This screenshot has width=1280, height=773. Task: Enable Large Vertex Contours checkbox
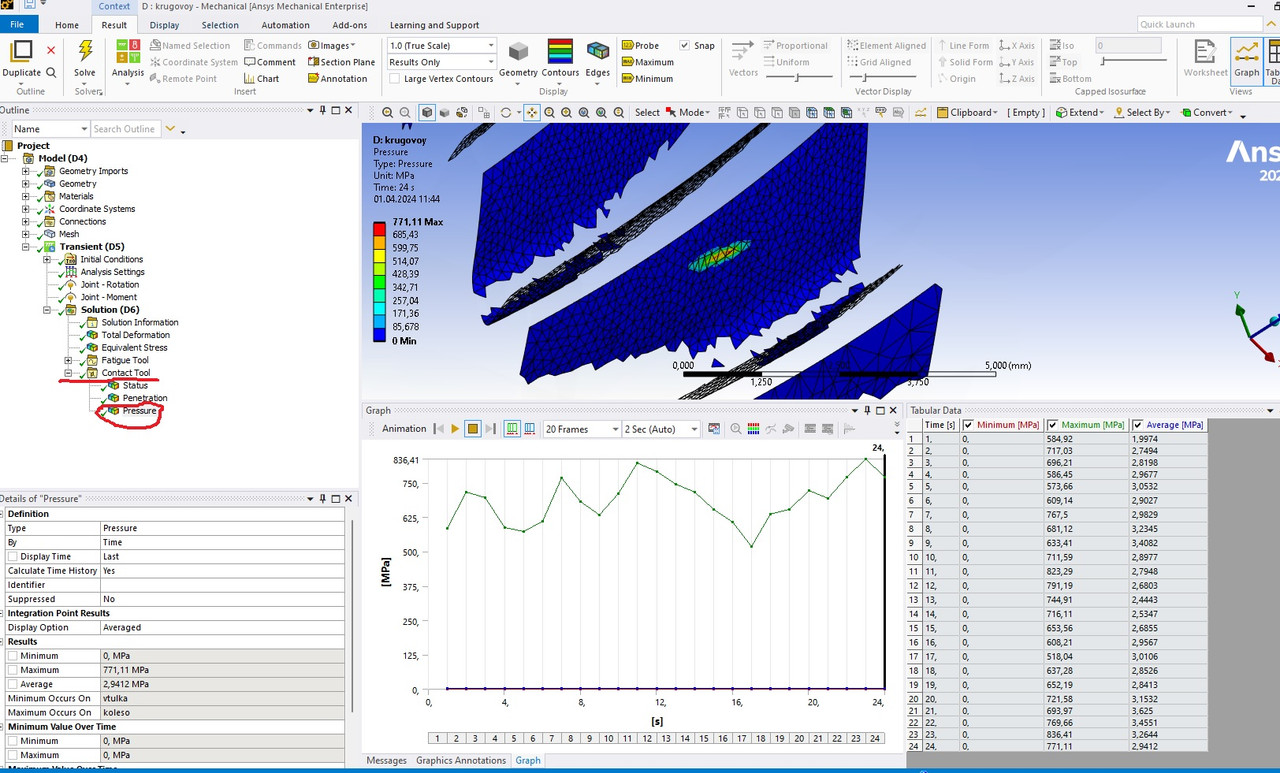tap(395, 78)
